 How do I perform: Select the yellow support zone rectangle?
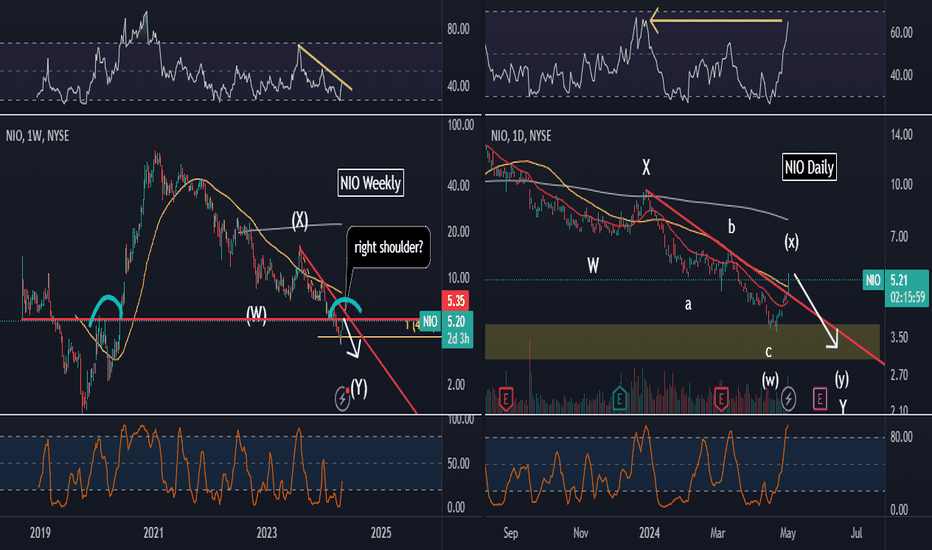tap(682, 342)
